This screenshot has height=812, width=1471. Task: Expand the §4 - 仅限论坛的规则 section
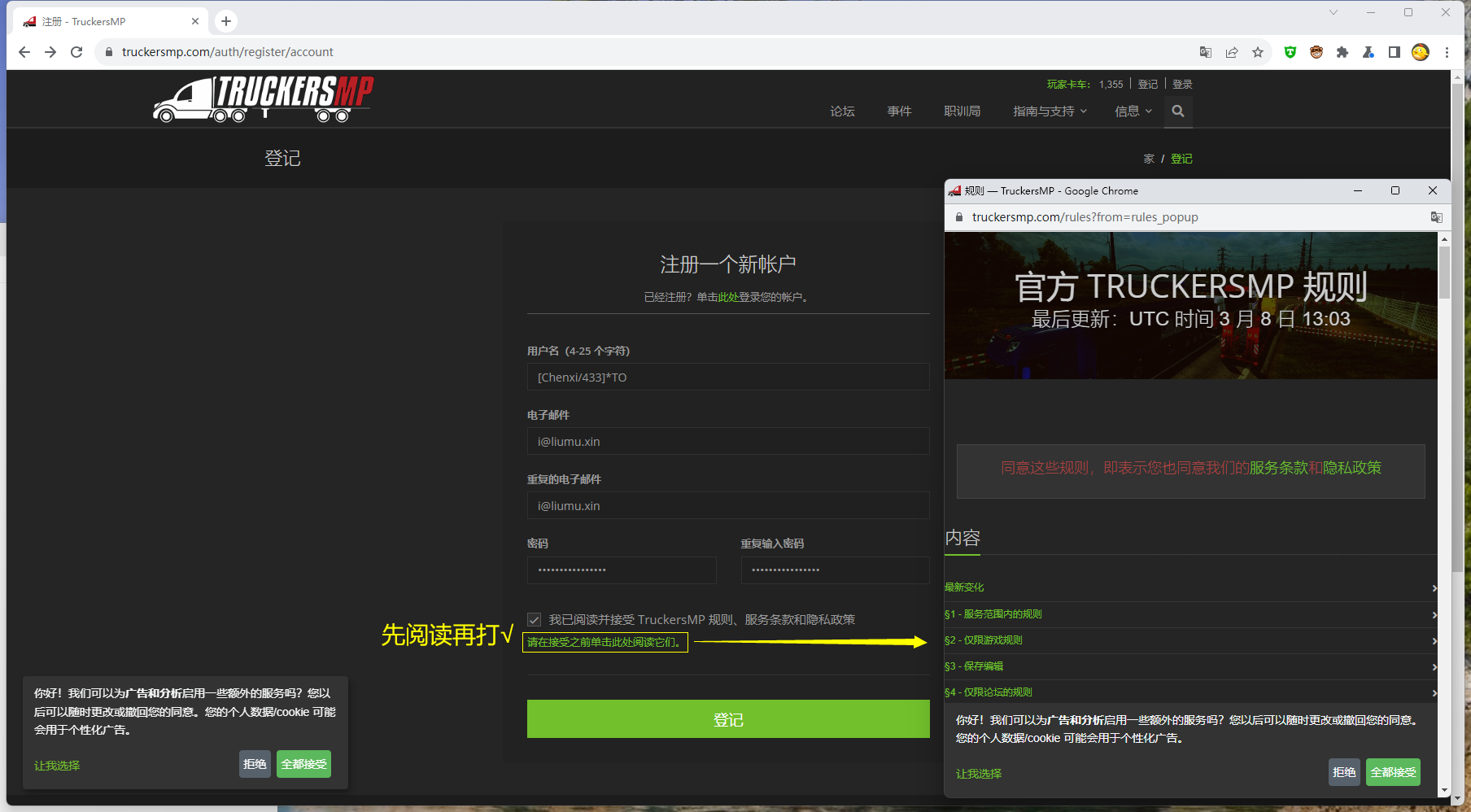(1191, 692)
